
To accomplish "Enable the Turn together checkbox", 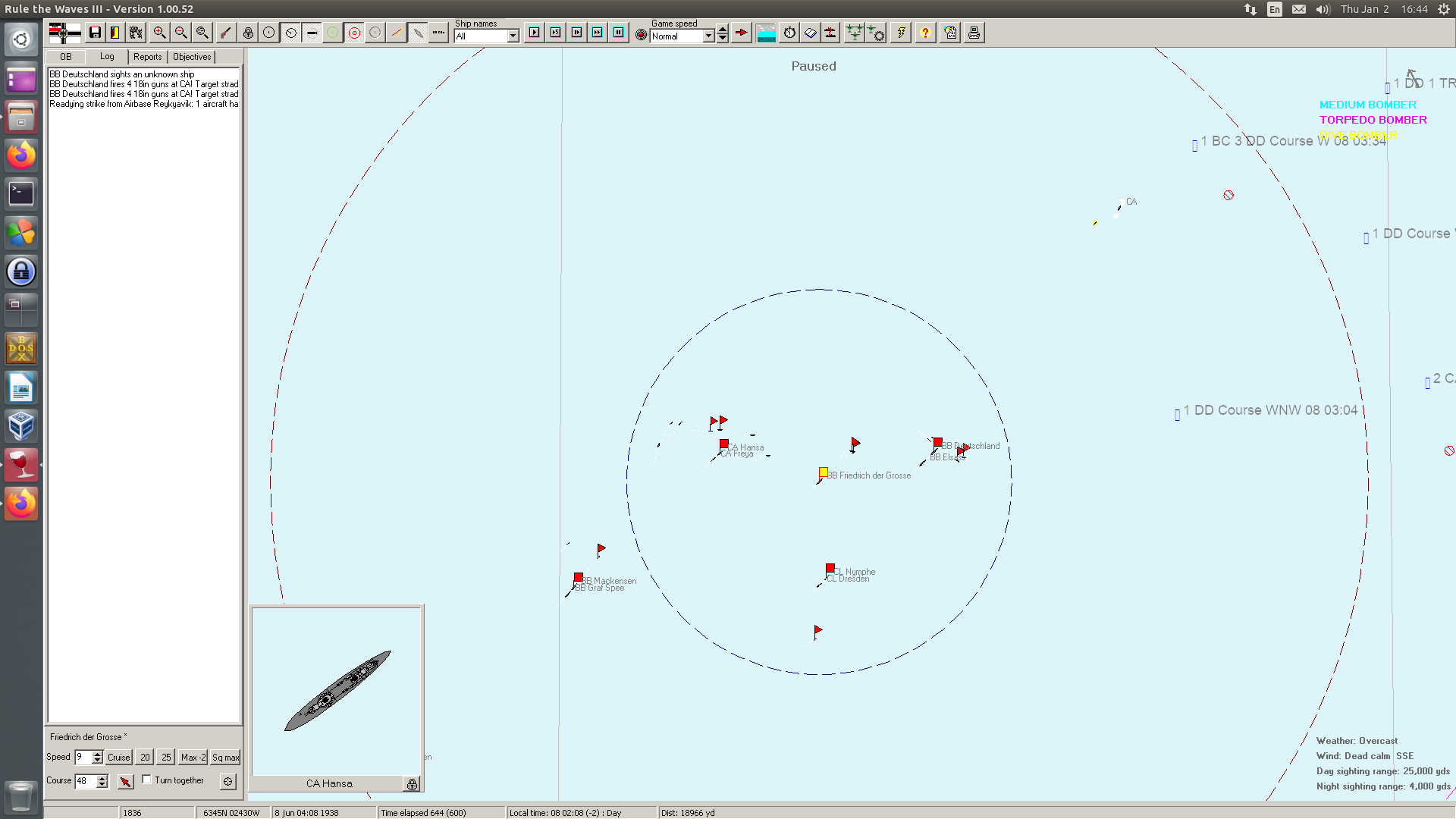I will click(x=147, y=780).
